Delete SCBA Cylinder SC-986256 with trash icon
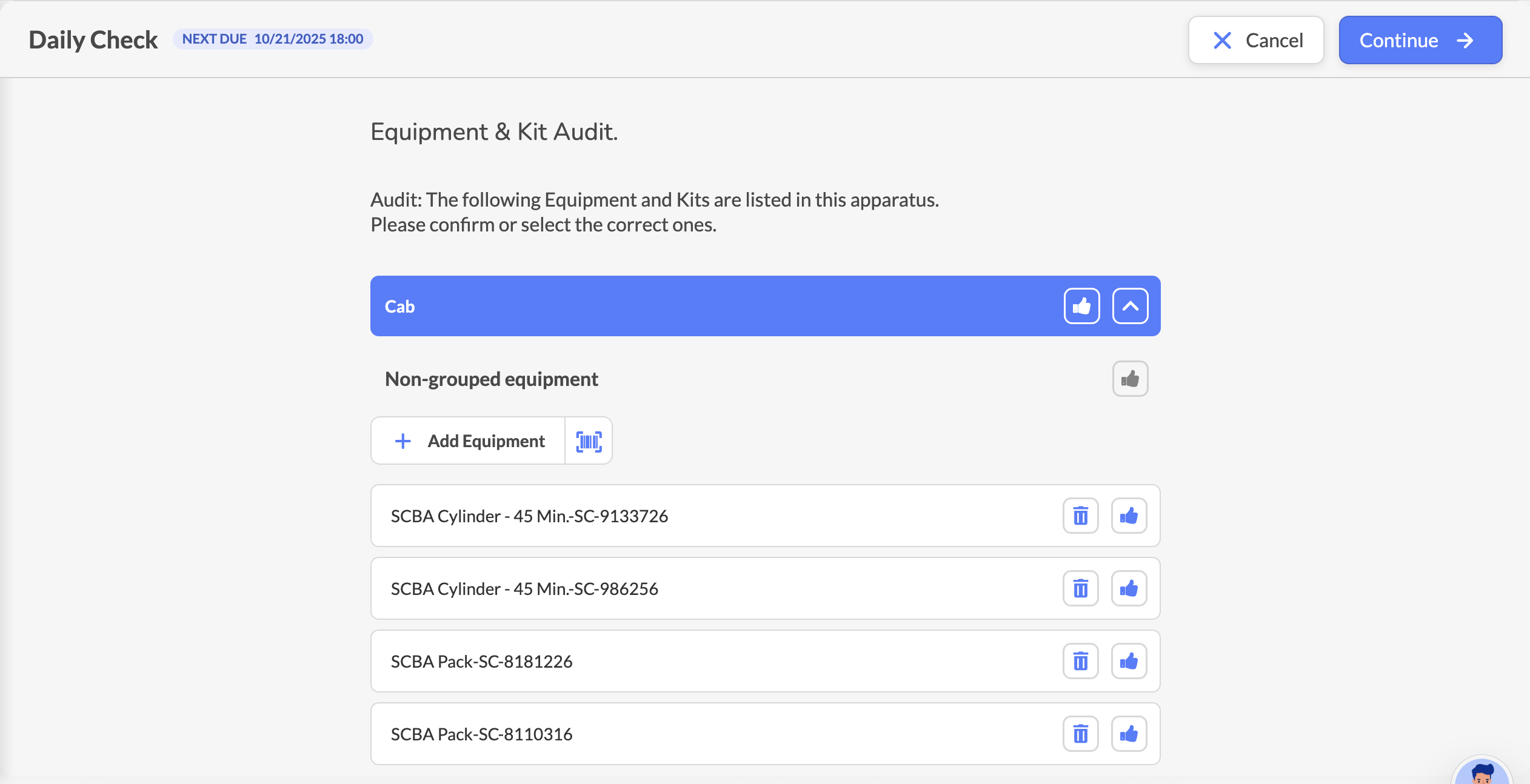Viewport: 1530px width, 784px height. tap(1080, 589)
